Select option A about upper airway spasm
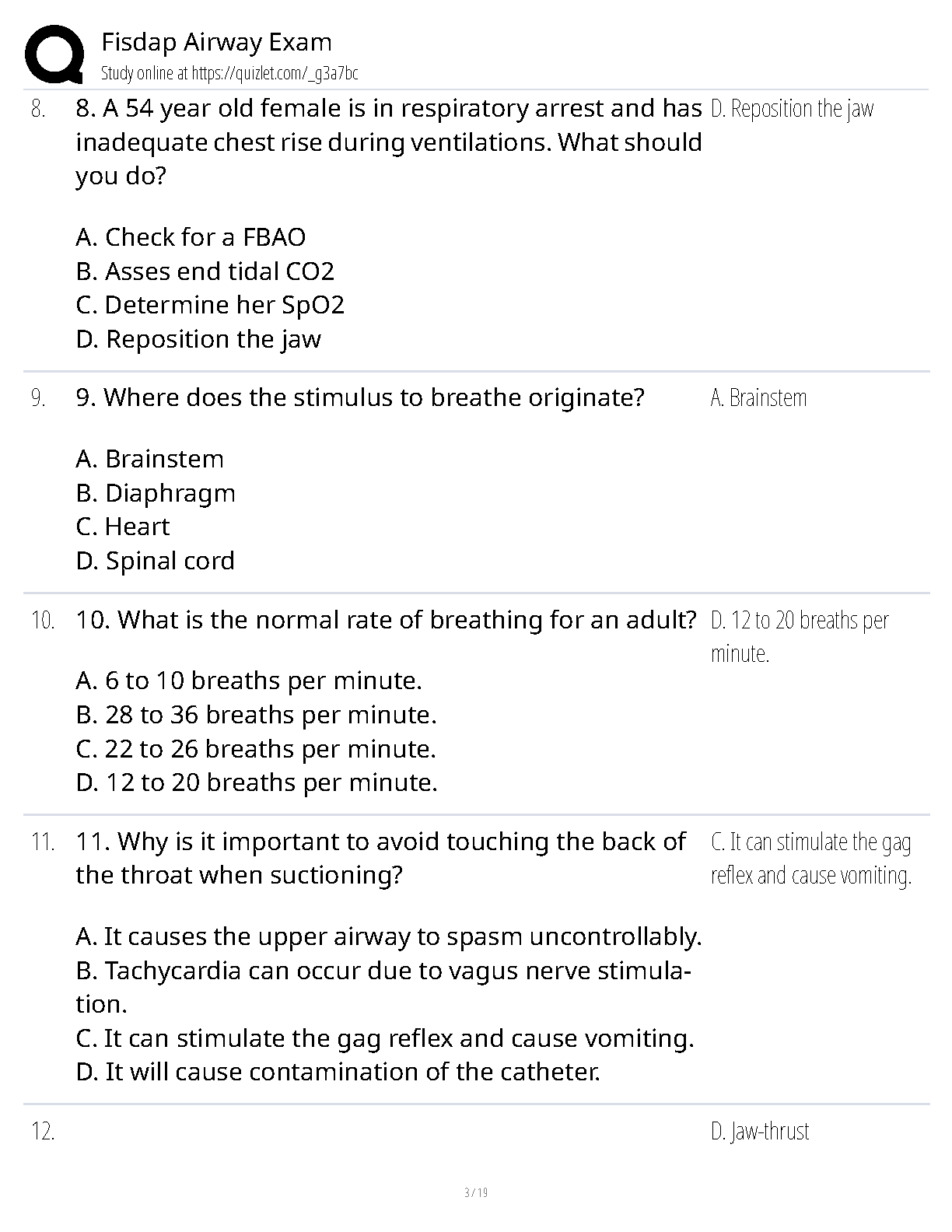 click(389, 936)
